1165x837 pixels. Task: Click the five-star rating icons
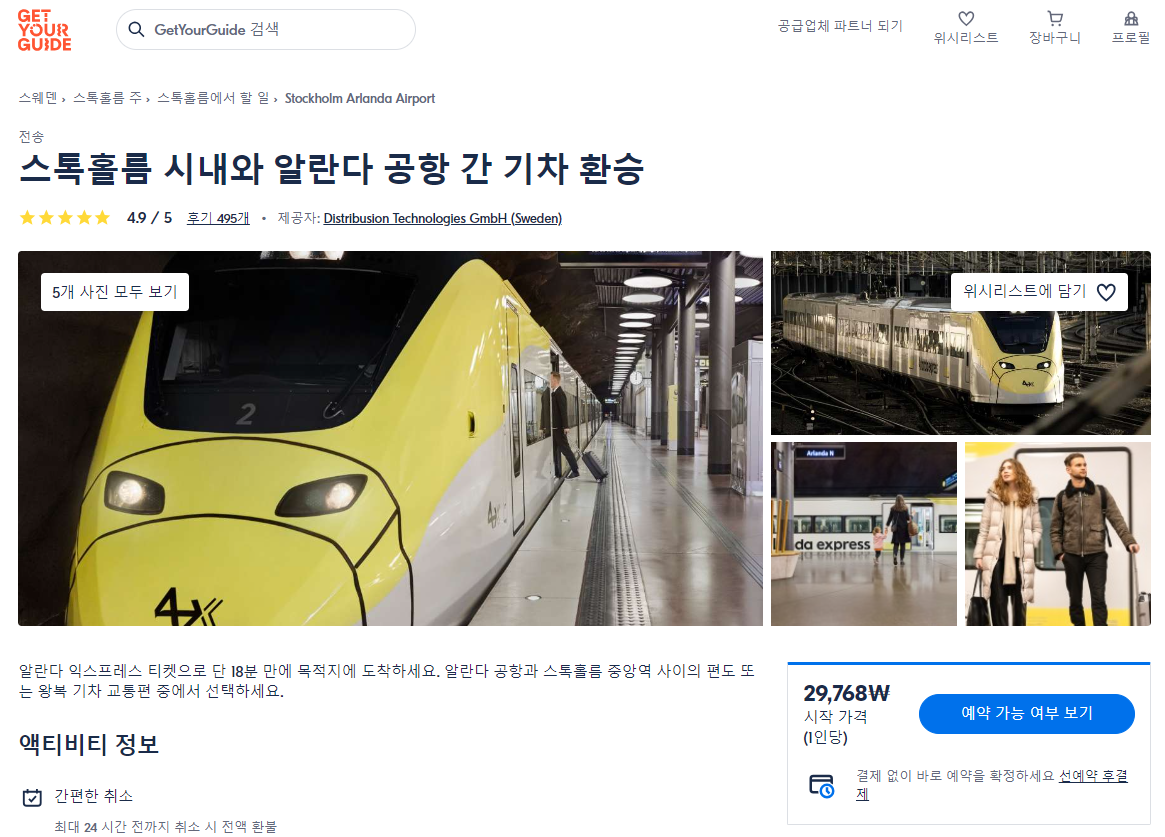[x=65, y=218]
